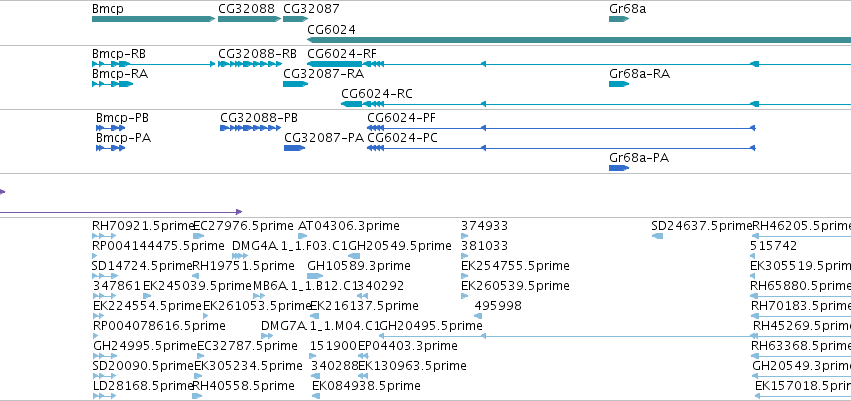Select the CG6024-RF transcript label
The width and height of the screenshot is (851, 401).
[342, 54]
